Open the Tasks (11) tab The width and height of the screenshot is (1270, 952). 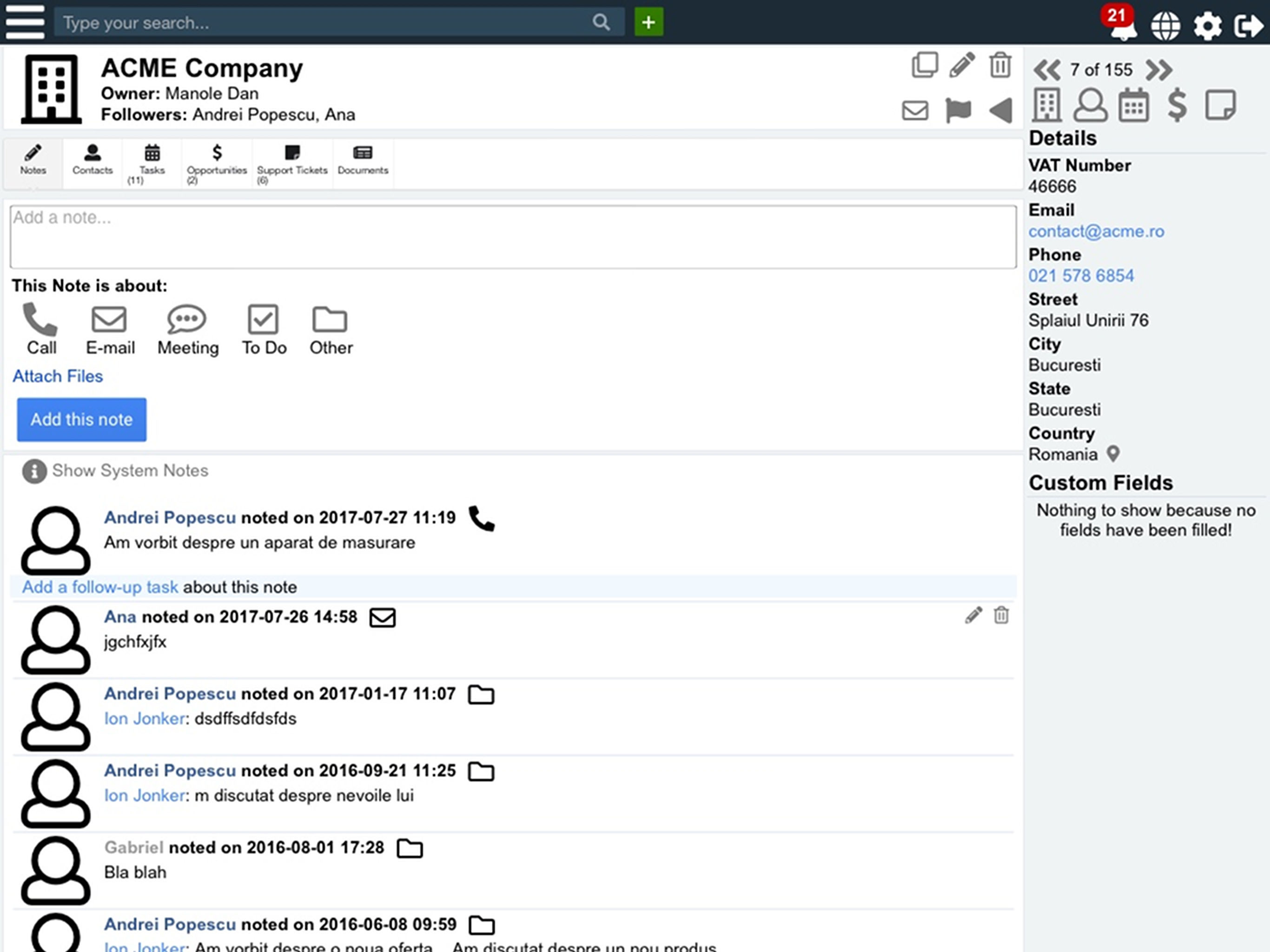152,163
